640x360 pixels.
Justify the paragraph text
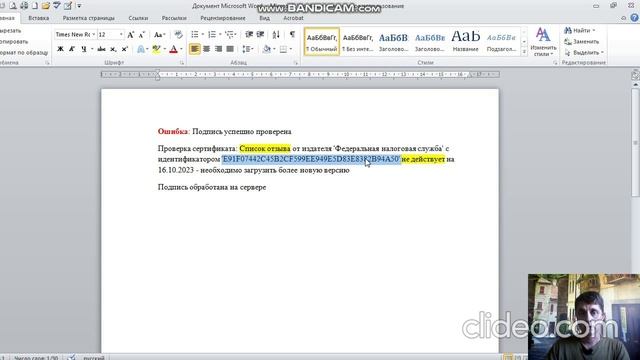click(230, 49)
